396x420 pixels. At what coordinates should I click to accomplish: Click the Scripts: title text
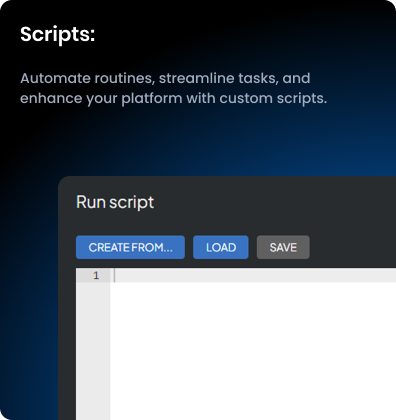point(57,34)
